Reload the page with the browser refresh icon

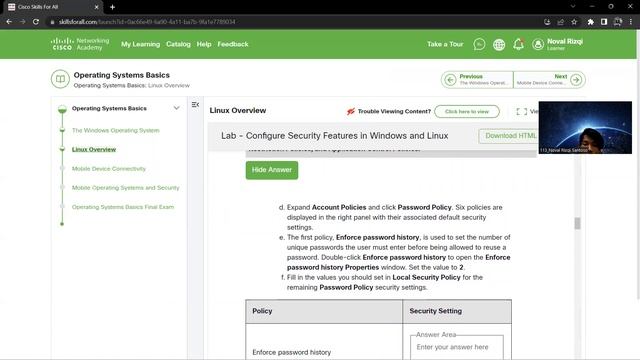[36, 22]
